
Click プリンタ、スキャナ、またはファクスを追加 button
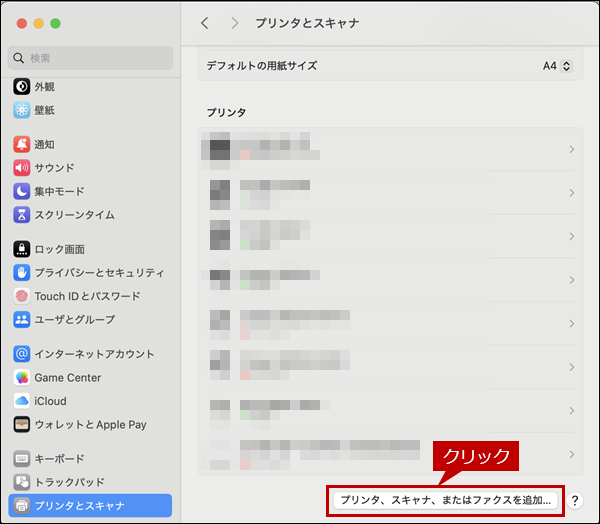445,500
